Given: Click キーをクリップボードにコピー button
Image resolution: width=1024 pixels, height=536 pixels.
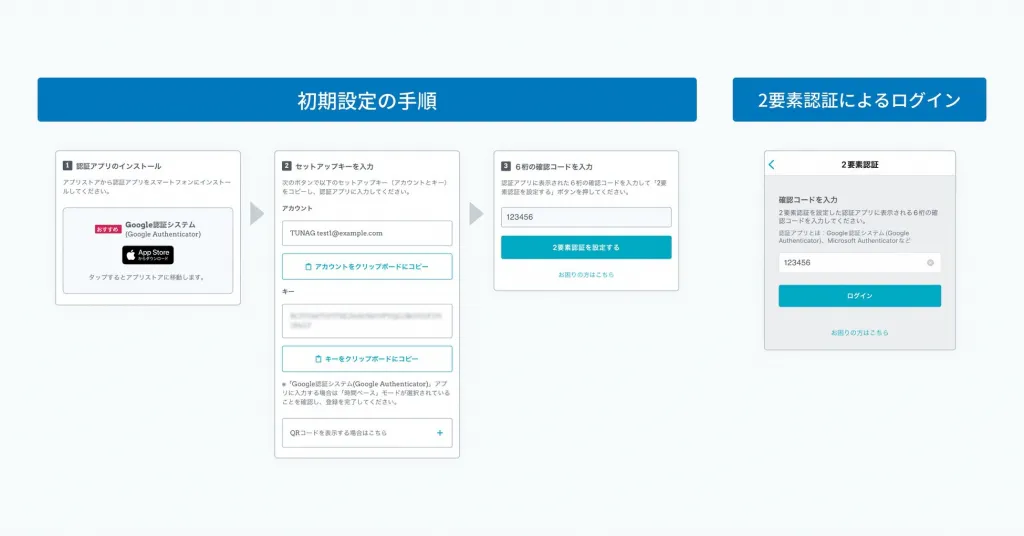Looking at the screenshot, I should point(367,359).
